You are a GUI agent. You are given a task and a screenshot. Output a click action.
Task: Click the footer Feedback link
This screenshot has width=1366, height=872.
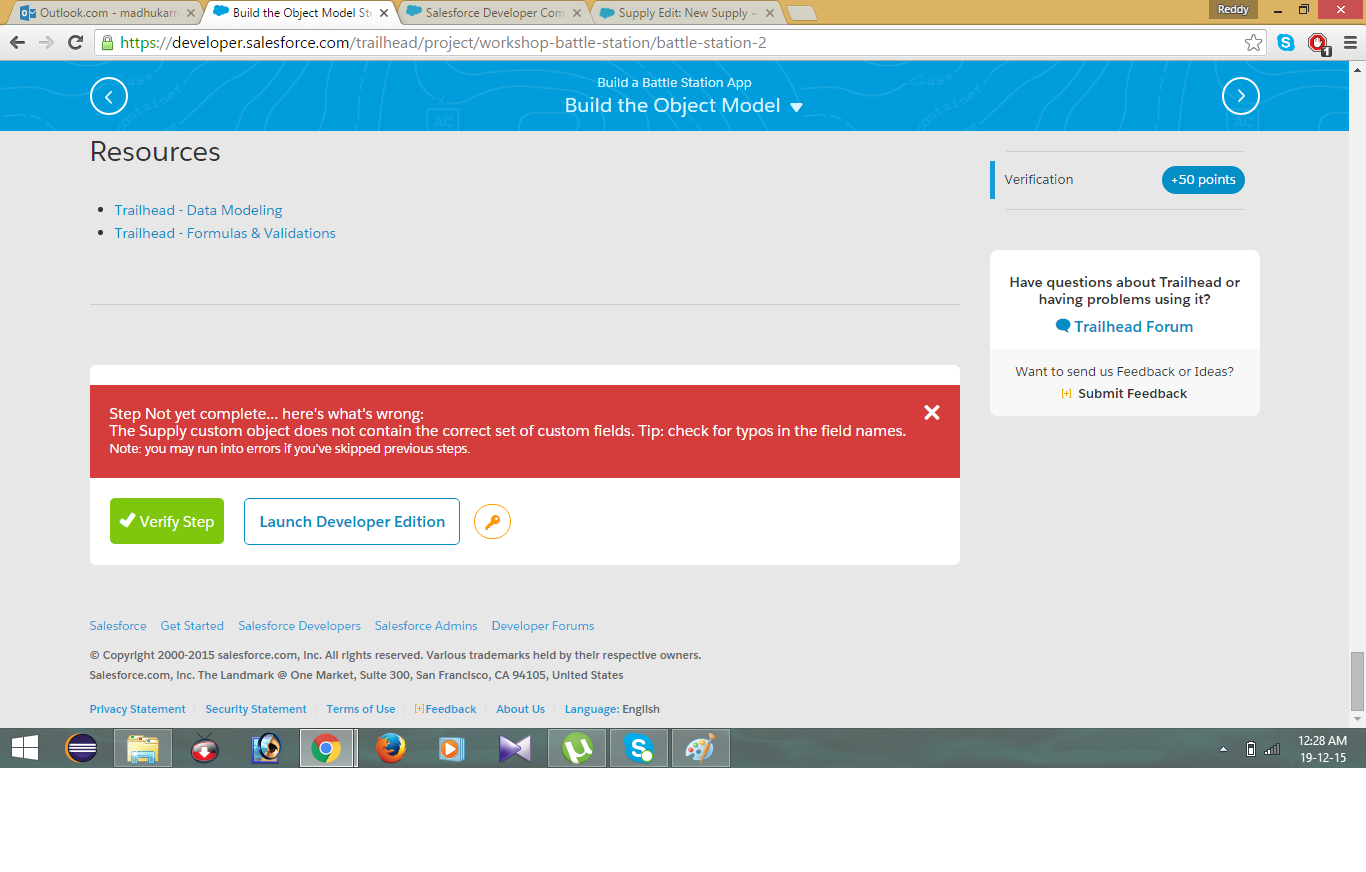pyautogui.click(x=446, y=709)
